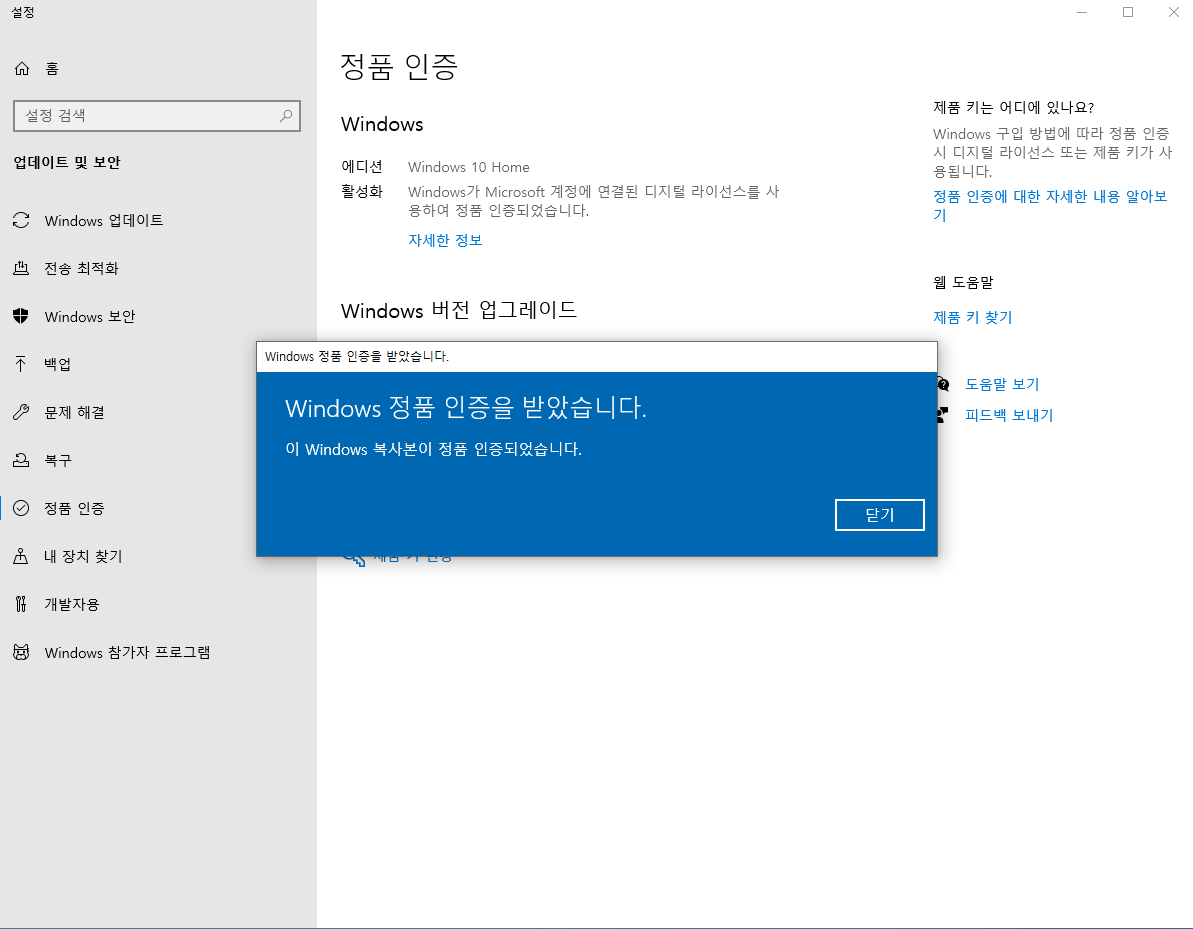
Task: Click the 복구 recovery icon
Action: (21, 460)
